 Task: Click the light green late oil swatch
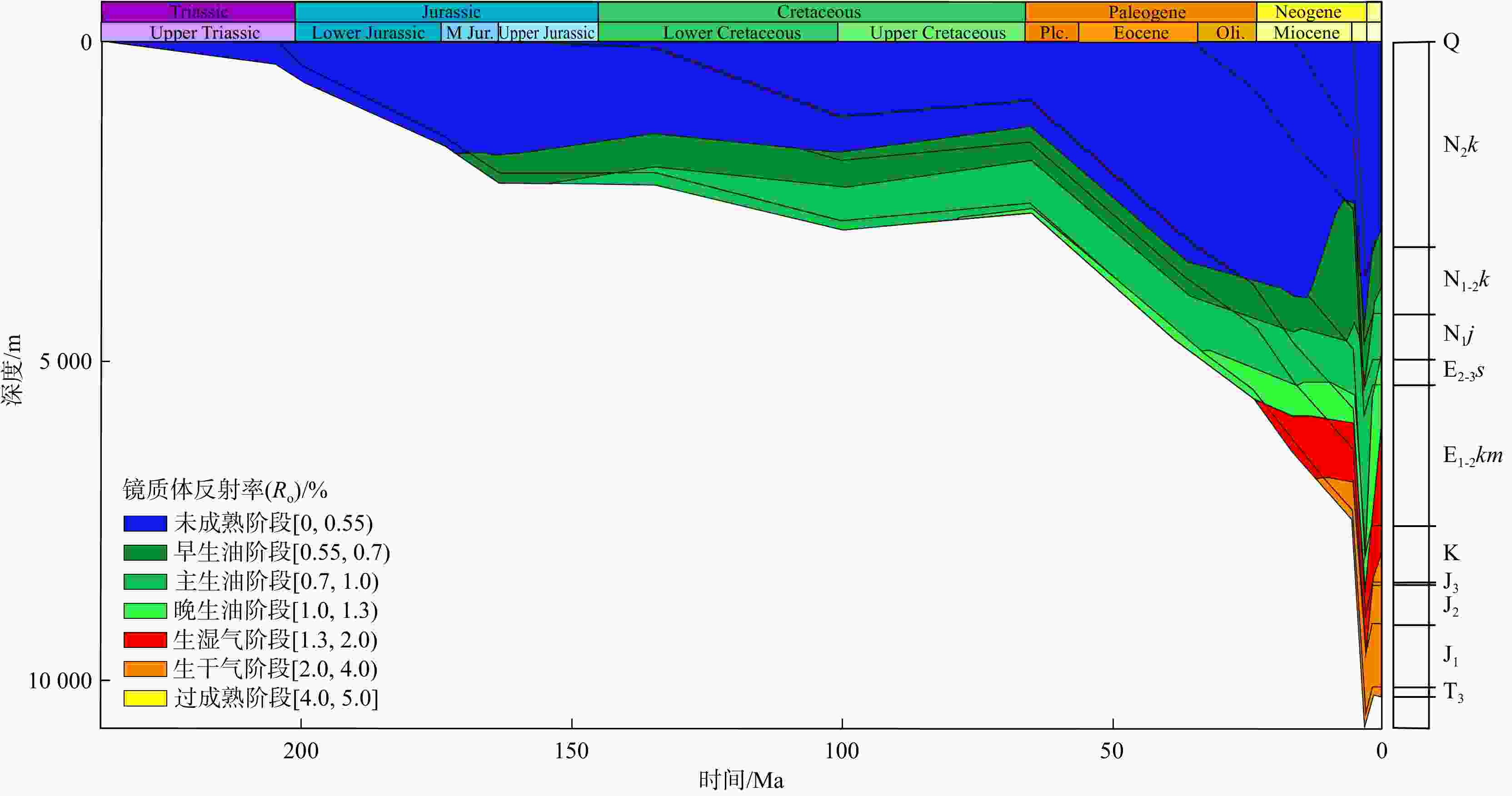[x=145, y=611]
